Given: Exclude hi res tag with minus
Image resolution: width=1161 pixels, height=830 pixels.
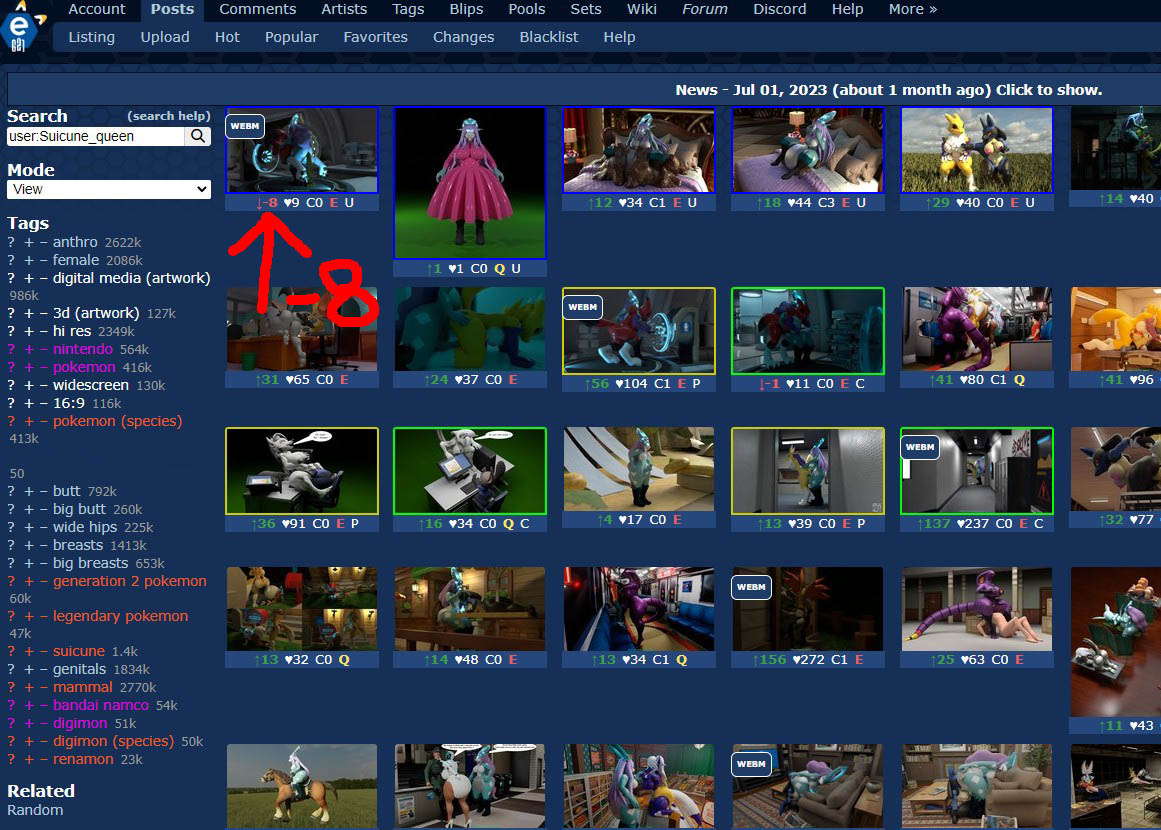Looking at the screenshot, I should point(44,332).
